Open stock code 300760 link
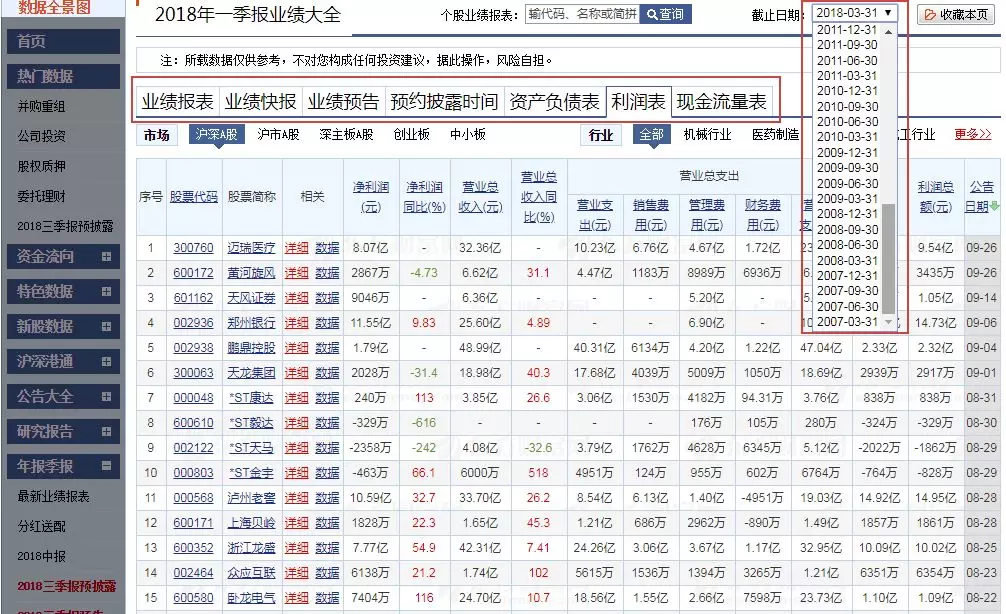1006x614 pixels. click(193, 248)
